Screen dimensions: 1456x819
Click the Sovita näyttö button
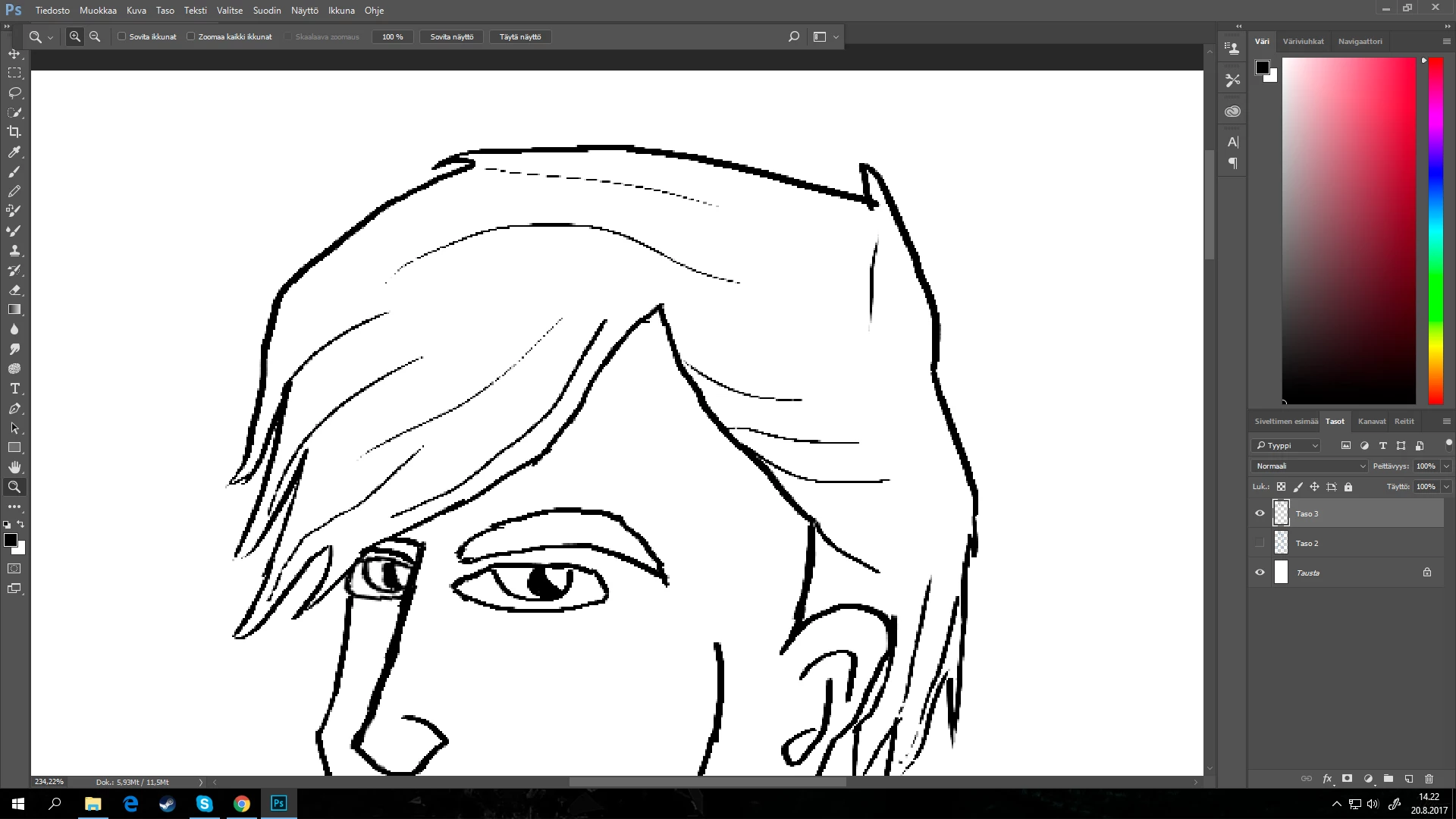[452, 36]
